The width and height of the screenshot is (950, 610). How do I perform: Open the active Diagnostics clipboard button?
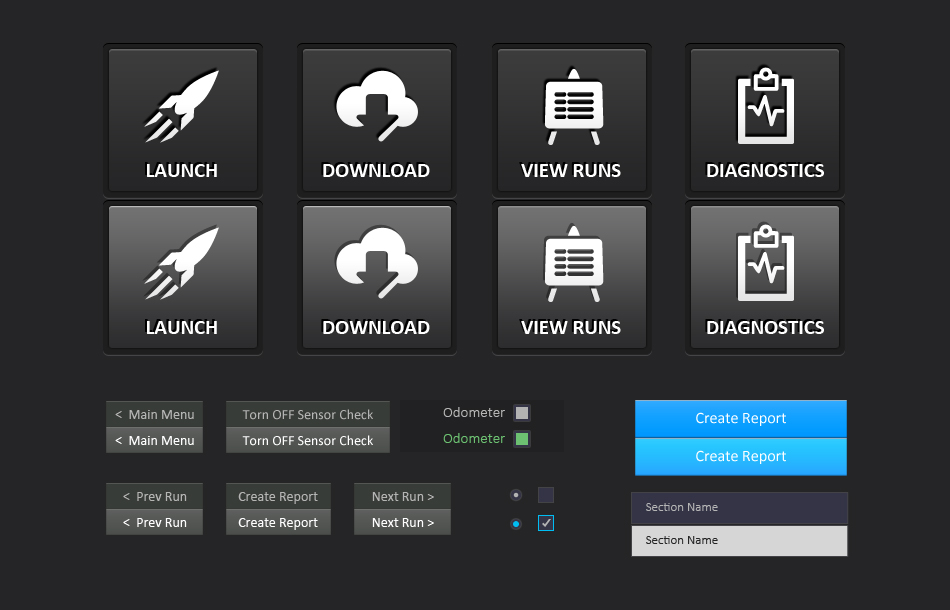click(764, 276)
